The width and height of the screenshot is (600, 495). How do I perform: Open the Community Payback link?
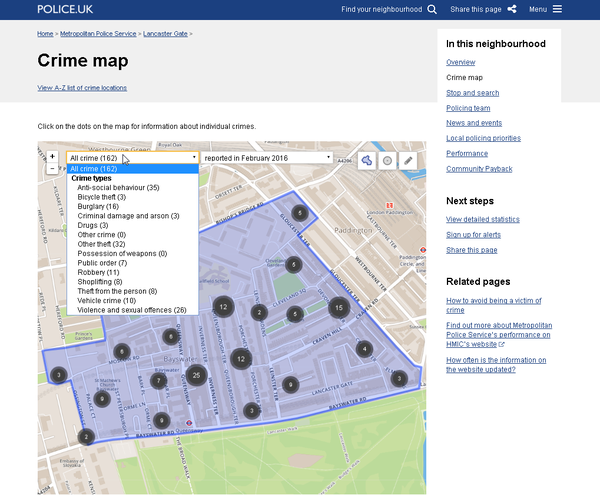point(479,169)
